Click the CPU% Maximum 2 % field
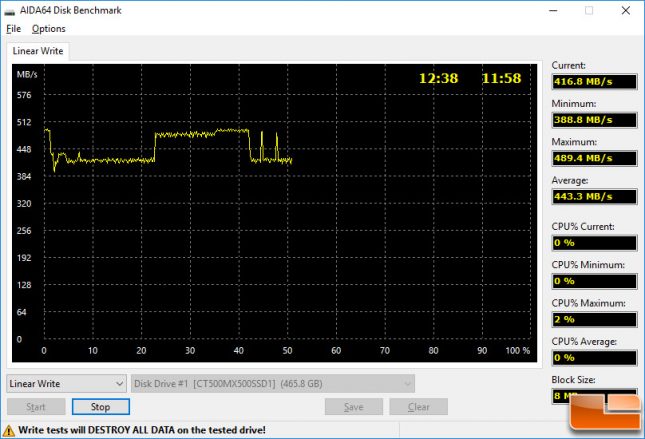The height and width of the screenshot is (439, 645). pos(594,319)
